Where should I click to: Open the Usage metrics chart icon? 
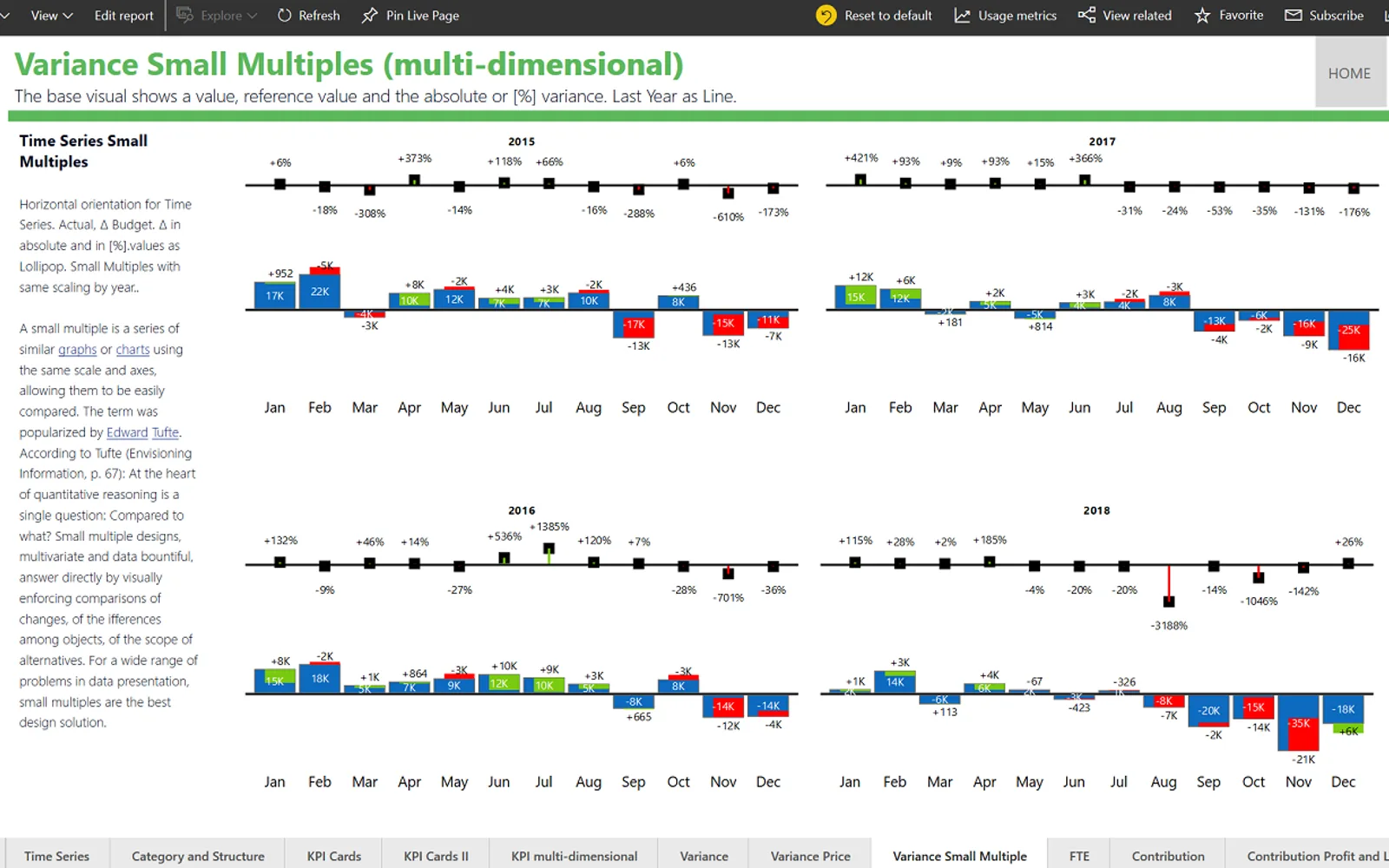click(x=962, y=16)
